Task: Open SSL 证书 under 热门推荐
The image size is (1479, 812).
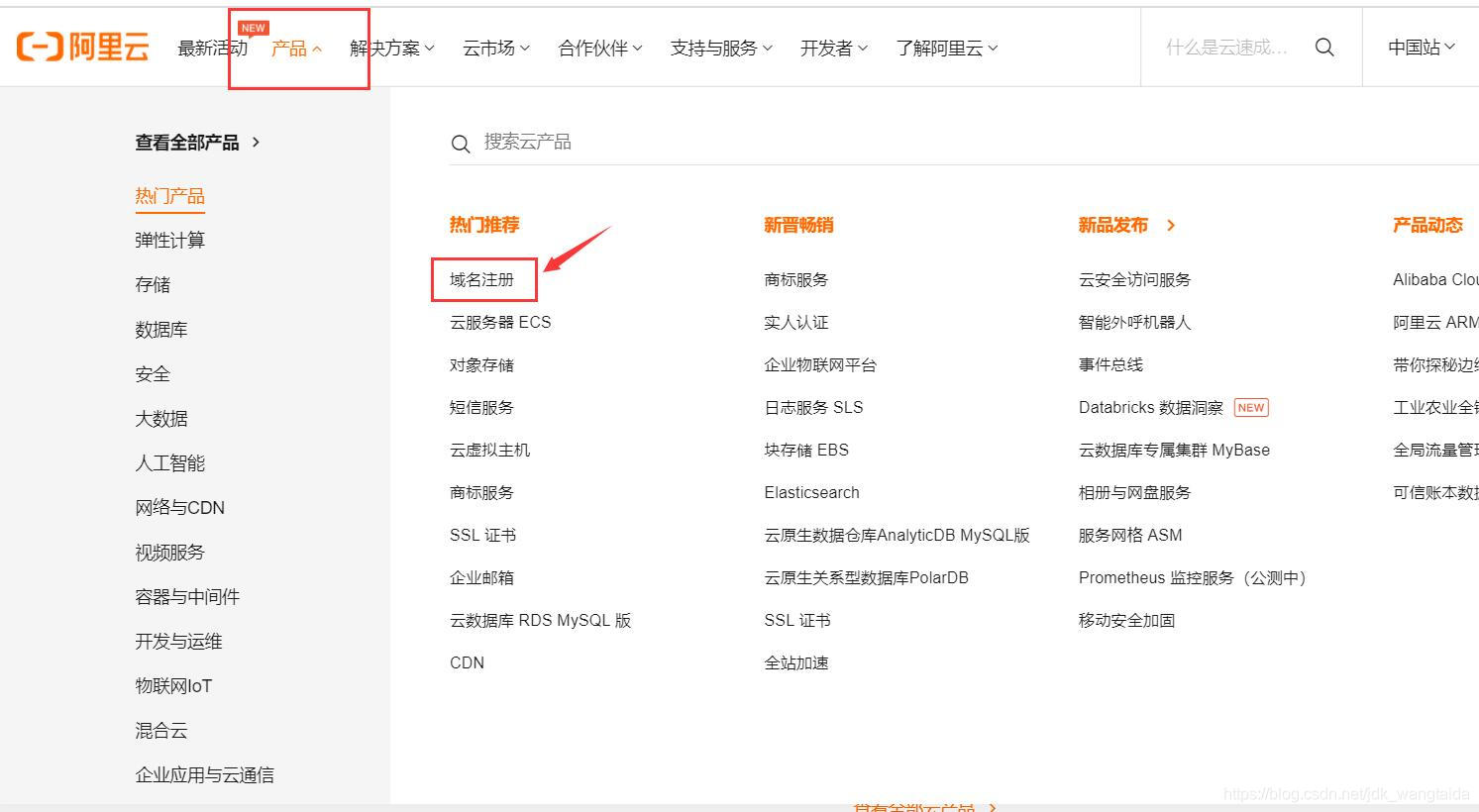Action: pos(482,535)
